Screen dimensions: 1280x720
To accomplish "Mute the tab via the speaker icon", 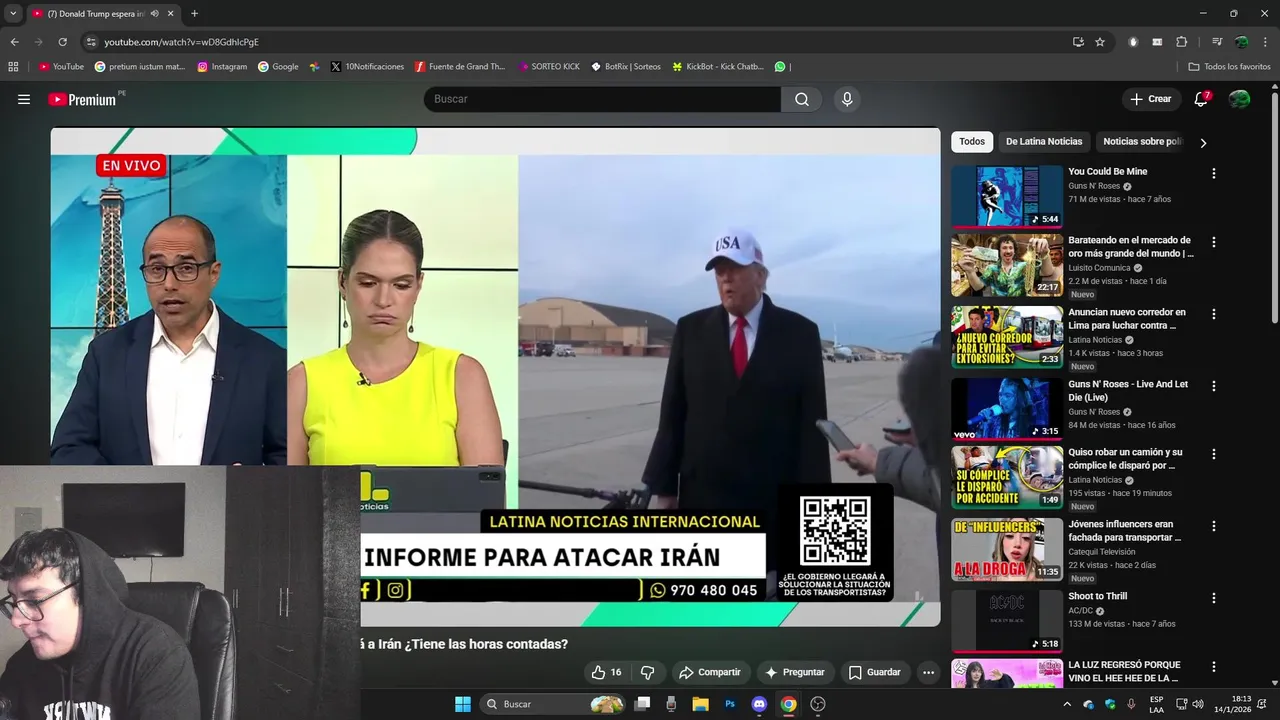I will click(x=154, y=14).
